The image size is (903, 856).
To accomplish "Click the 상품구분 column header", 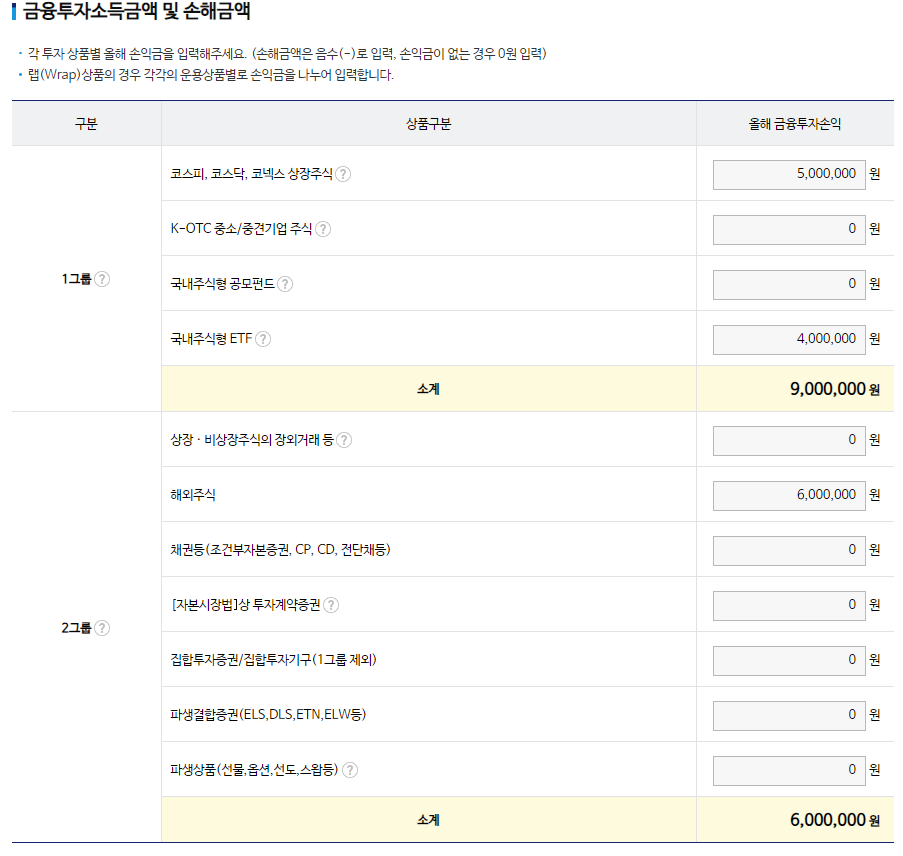I will [x=428, y=124].
